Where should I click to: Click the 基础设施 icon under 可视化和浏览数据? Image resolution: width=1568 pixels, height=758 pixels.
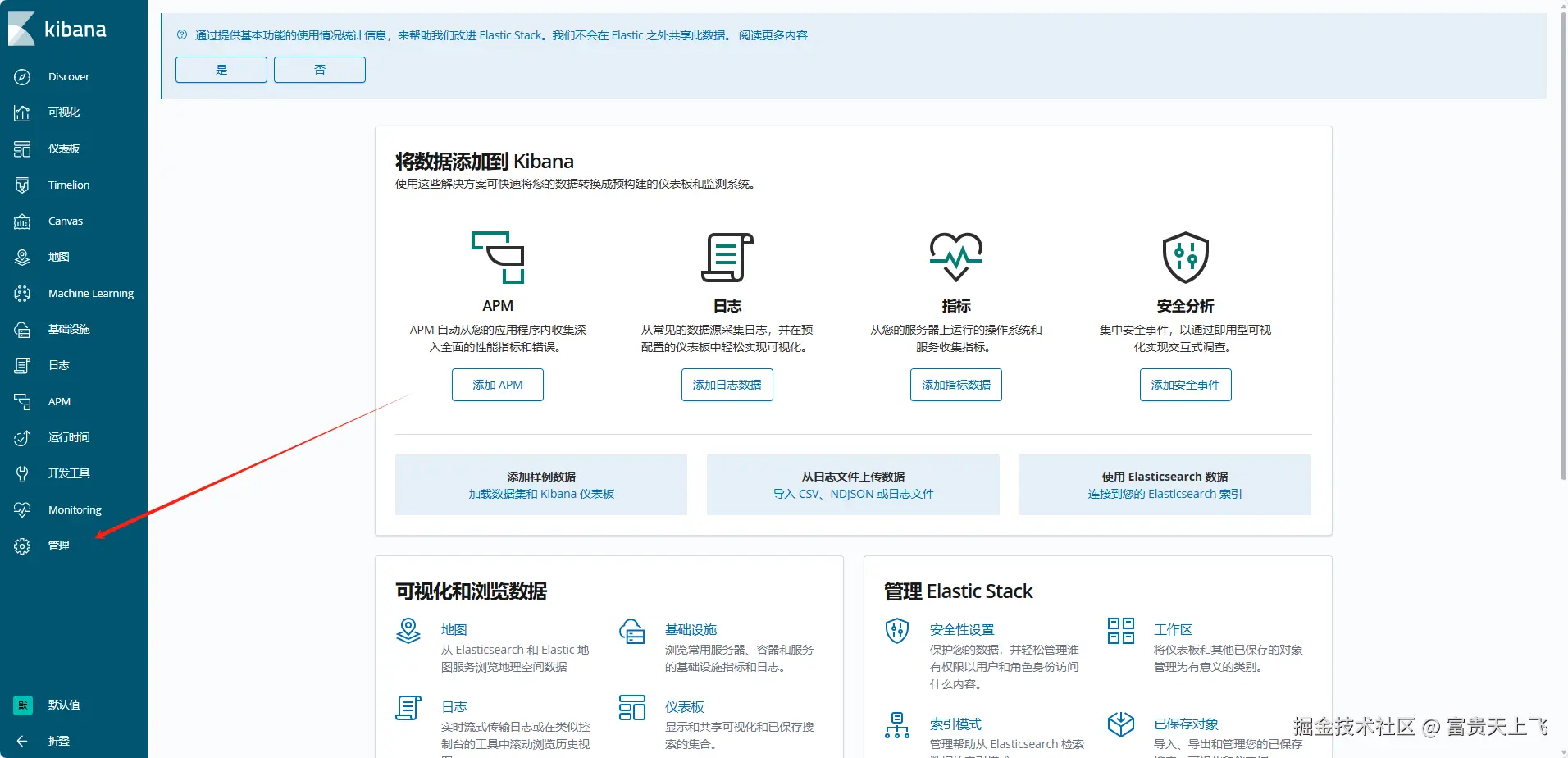pos(632,631)
